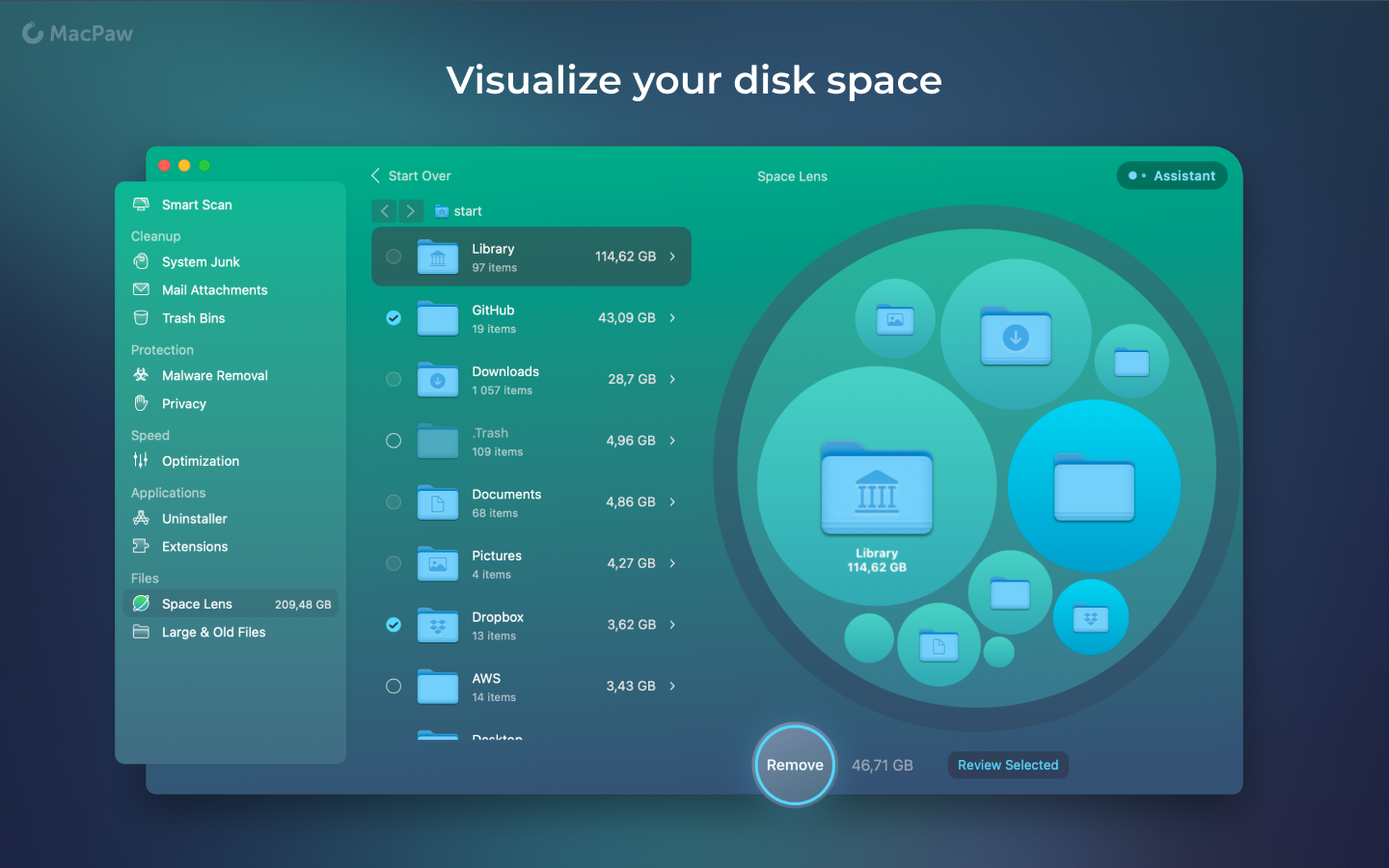The width and height of the screenshot is (1389, 868).
Task: Click the Large & Old Files folder icon
Action: [x=141, y=632]
